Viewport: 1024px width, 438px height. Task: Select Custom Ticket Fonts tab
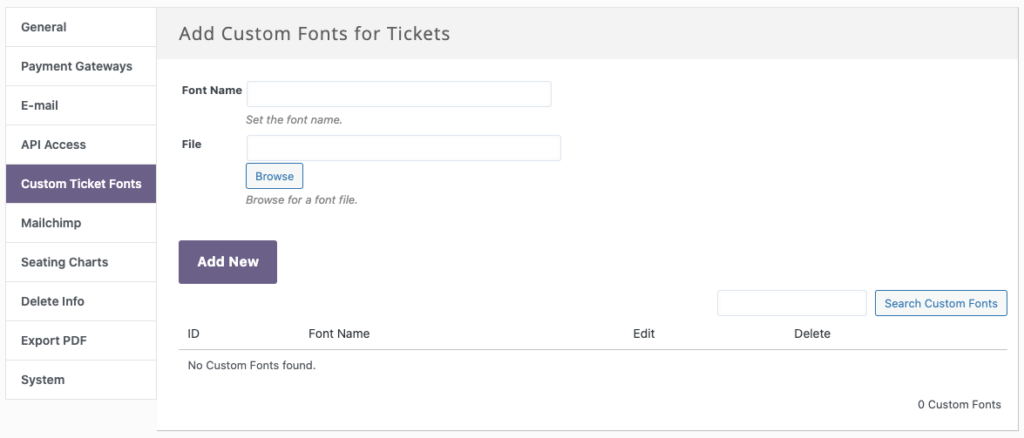point(81,184)
